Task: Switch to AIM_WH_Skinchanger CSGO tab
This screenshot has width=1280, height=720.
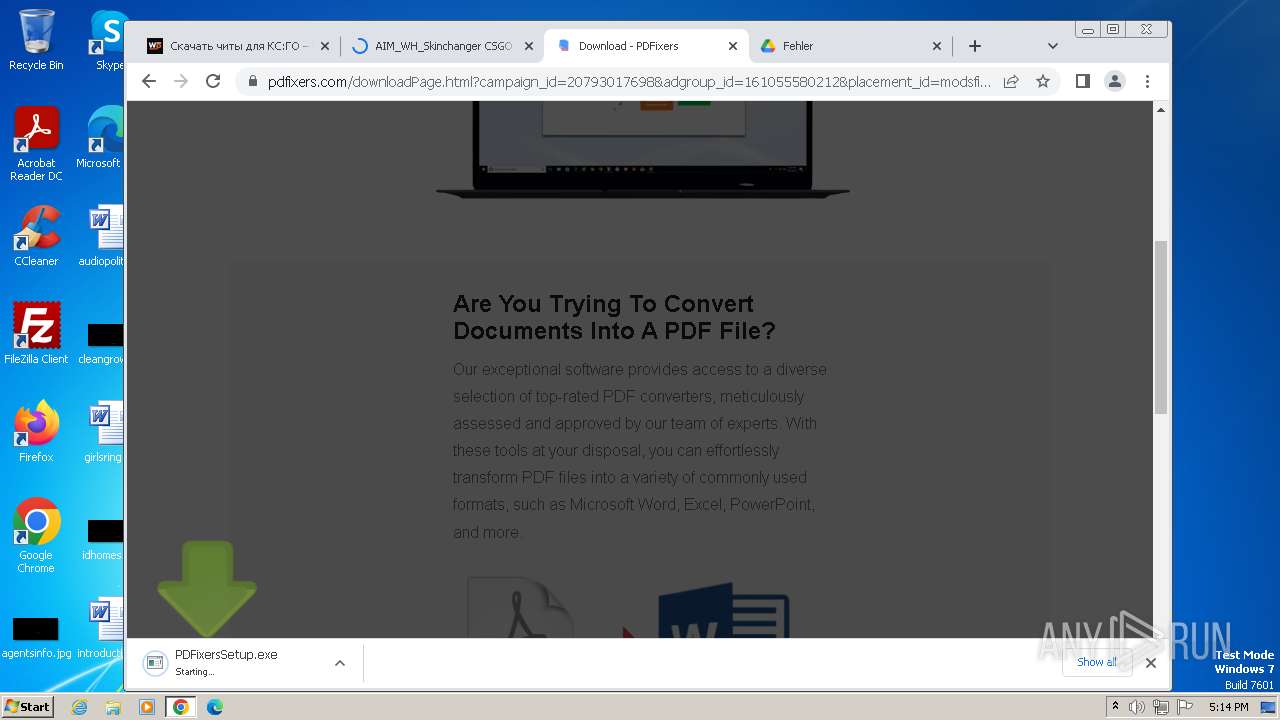Action: 442,46
